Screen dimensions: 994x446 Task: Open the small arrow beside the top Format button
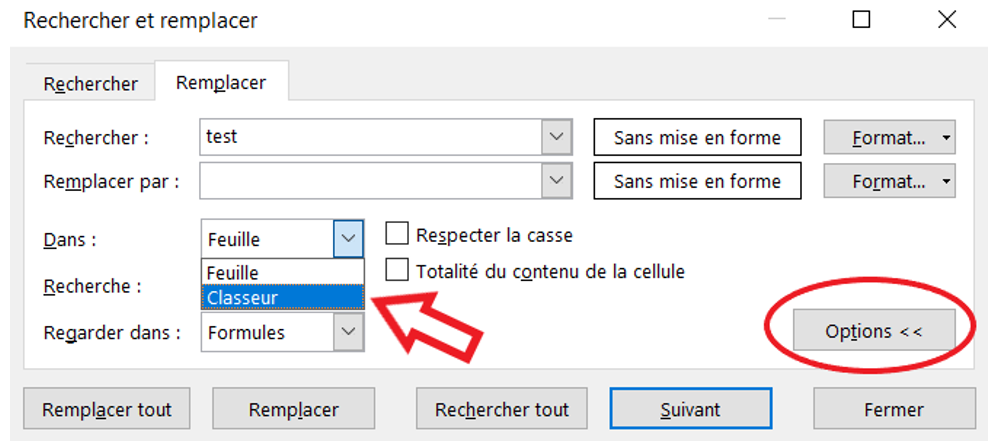tap(946, 137)
